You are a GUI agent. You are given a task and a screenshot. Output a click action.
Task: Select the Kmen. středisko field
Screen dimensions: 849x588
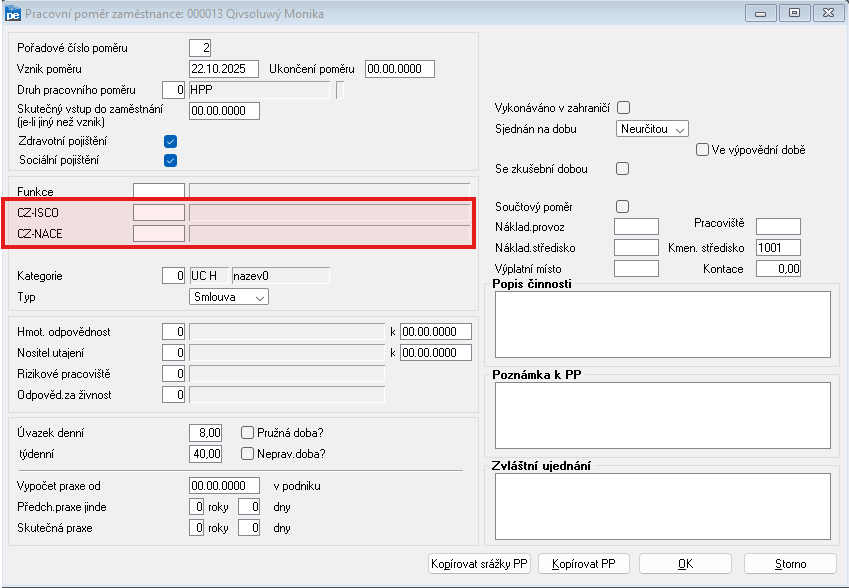778,247
